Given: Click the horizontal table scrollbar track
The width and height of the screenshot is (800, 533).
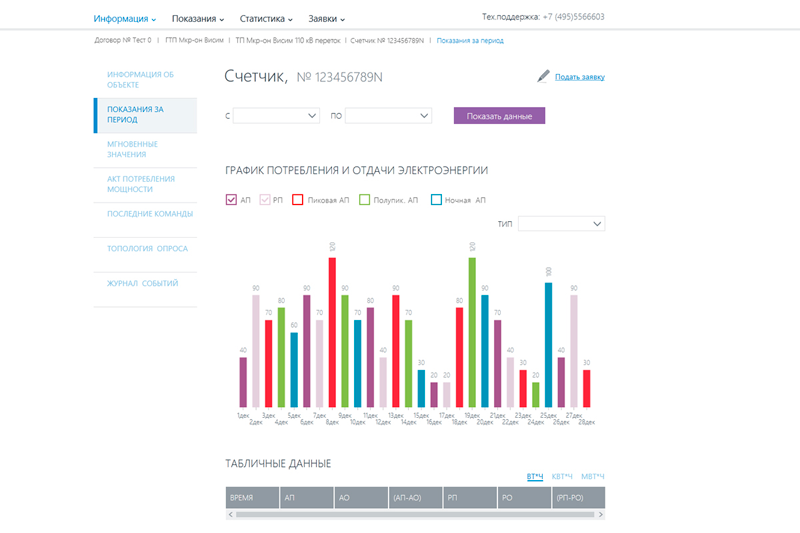Looking at the screenshot, I should tap(415, 515).
